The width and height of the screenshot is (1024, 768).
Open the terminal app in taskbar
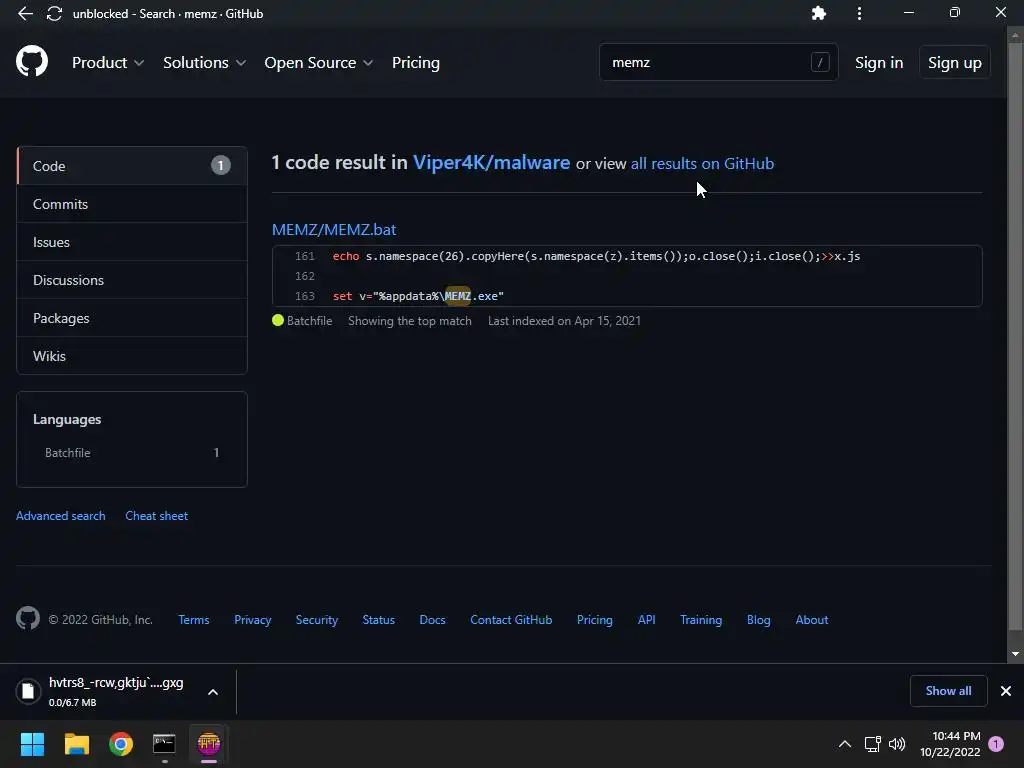click(164, 744)
